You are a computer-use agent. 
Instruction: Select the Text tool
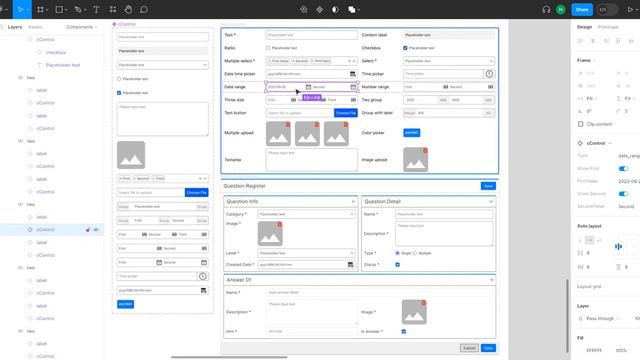pos(96,9)
